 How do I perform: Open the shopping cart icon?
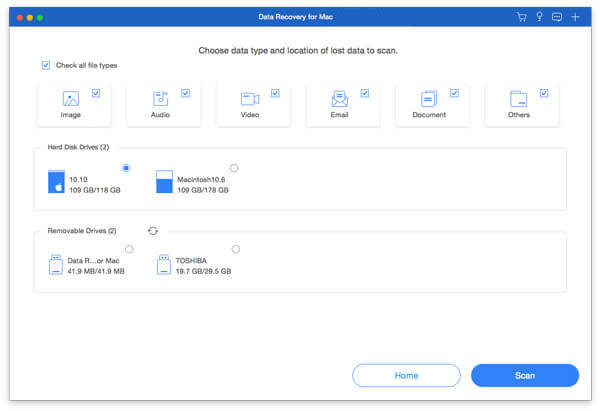521,17
